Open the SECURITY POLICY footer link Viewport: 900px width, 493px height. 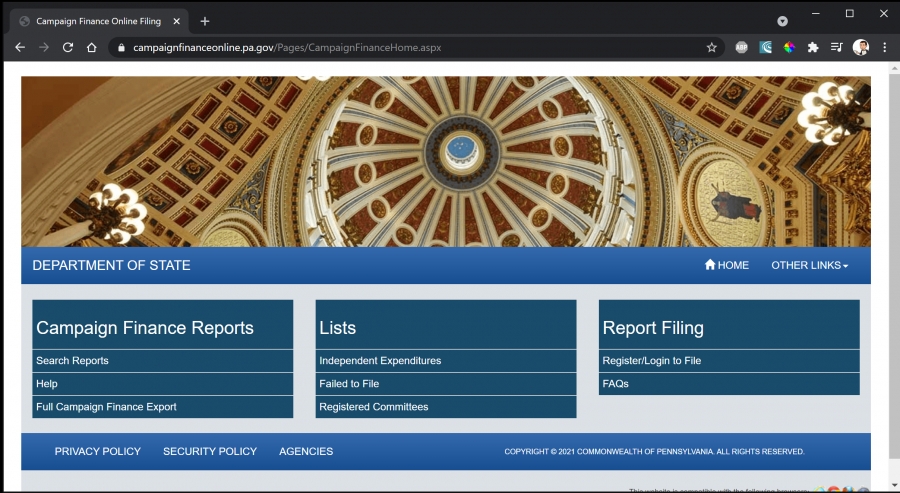pos(210,452)
